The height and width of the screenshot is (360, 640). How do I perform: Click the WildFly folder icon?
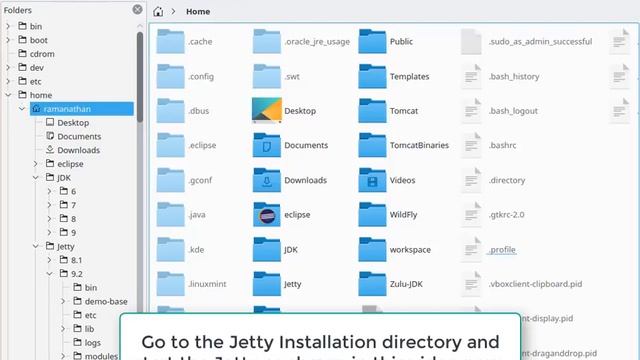pos(372,214)
